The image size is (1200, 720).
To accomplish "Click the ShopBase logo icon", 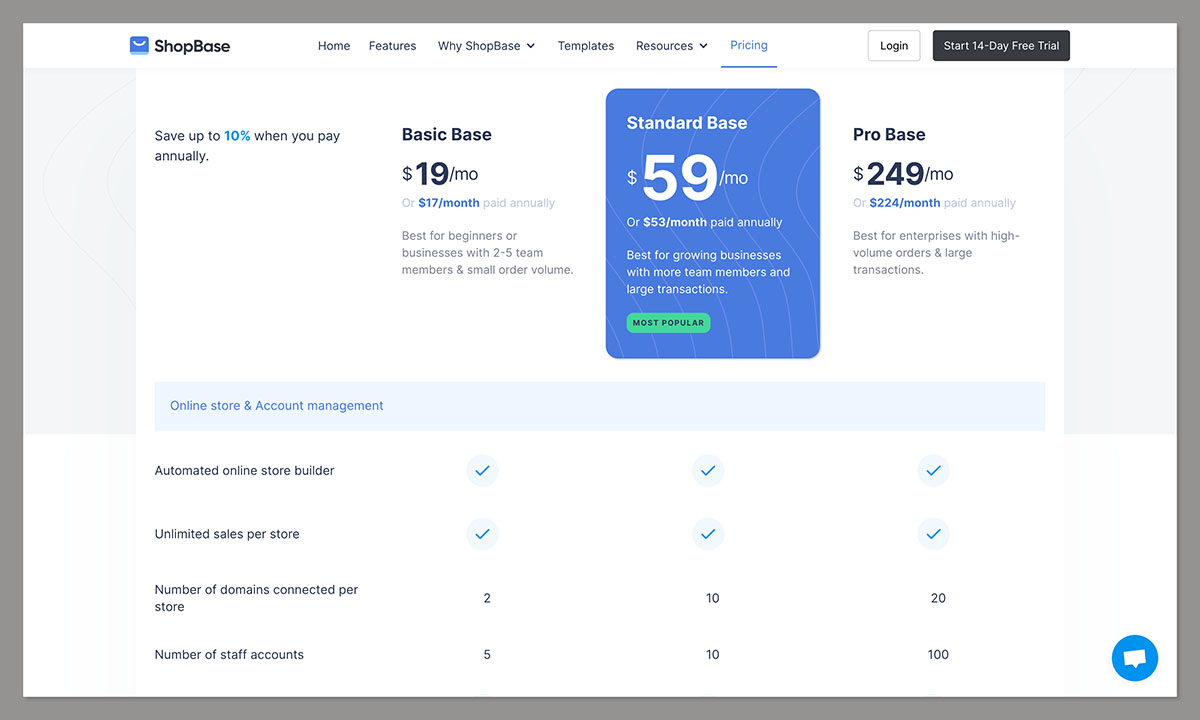I will 137,45.
